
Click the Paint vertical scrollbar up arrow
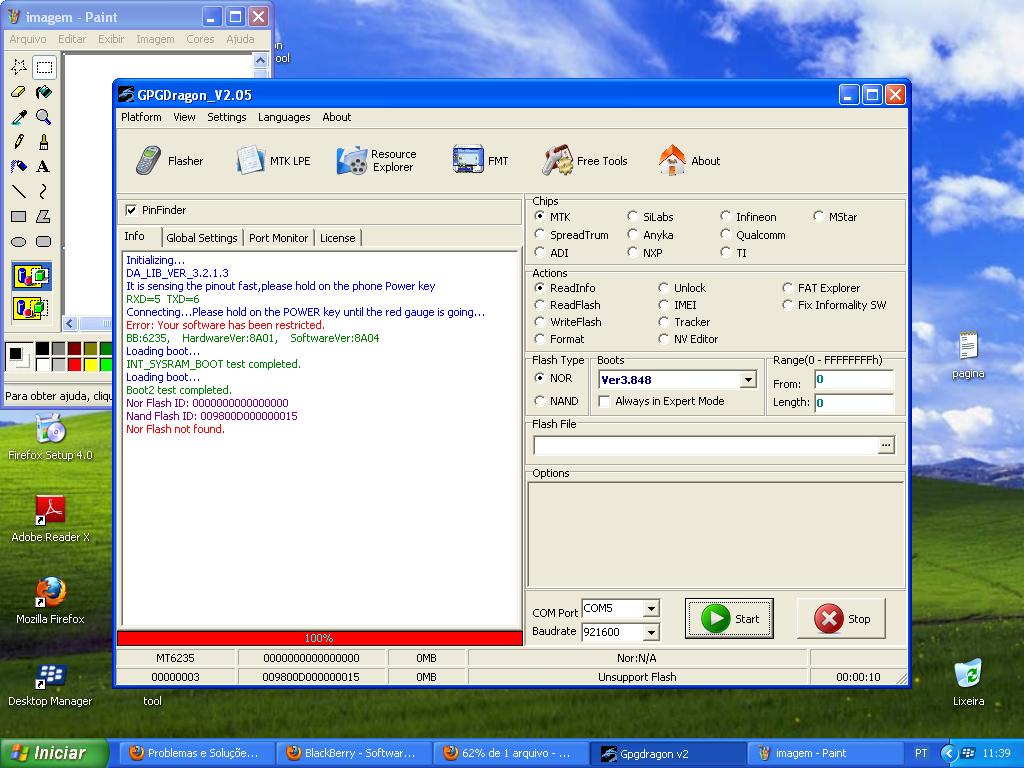point(261,61)
